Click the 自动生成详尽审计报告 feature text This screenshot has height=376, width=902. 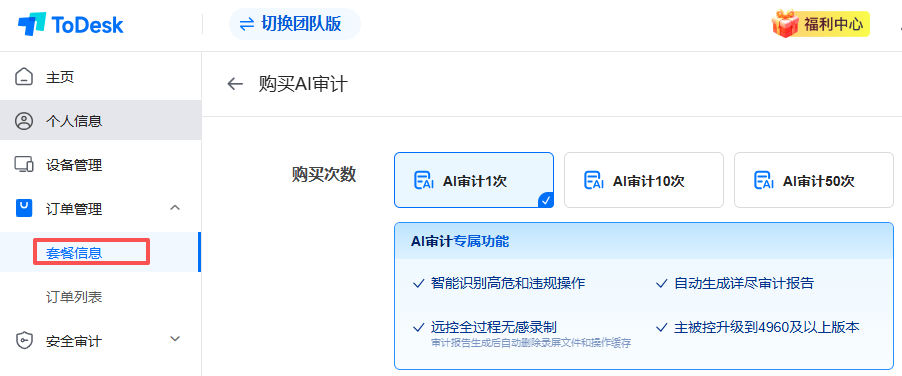click(744, 283)
